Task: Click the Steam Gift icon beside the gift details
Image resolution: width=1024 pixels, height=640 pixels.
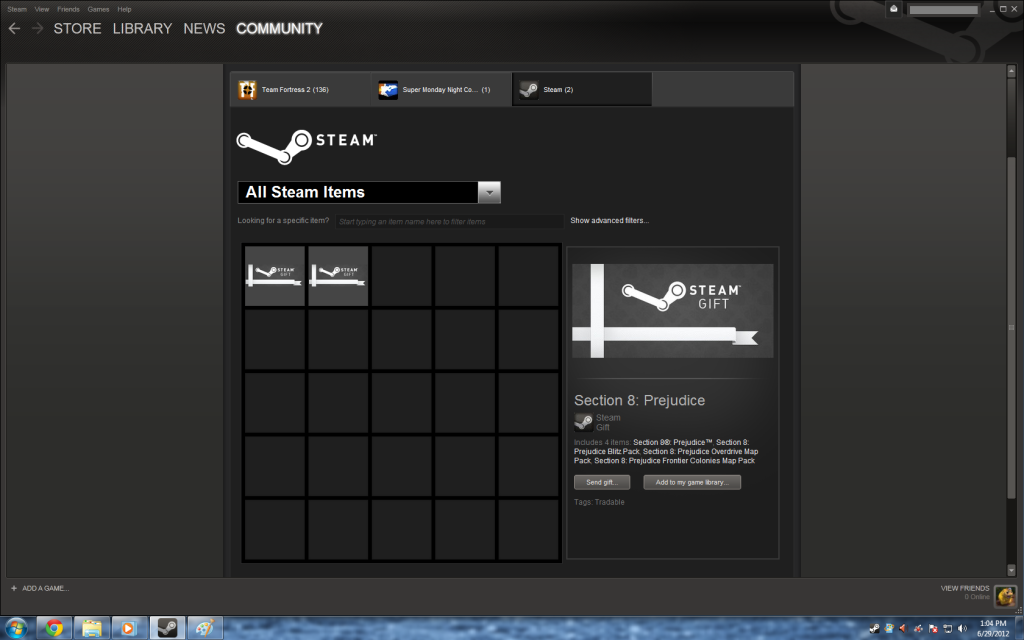Action: tap(583, 420)
